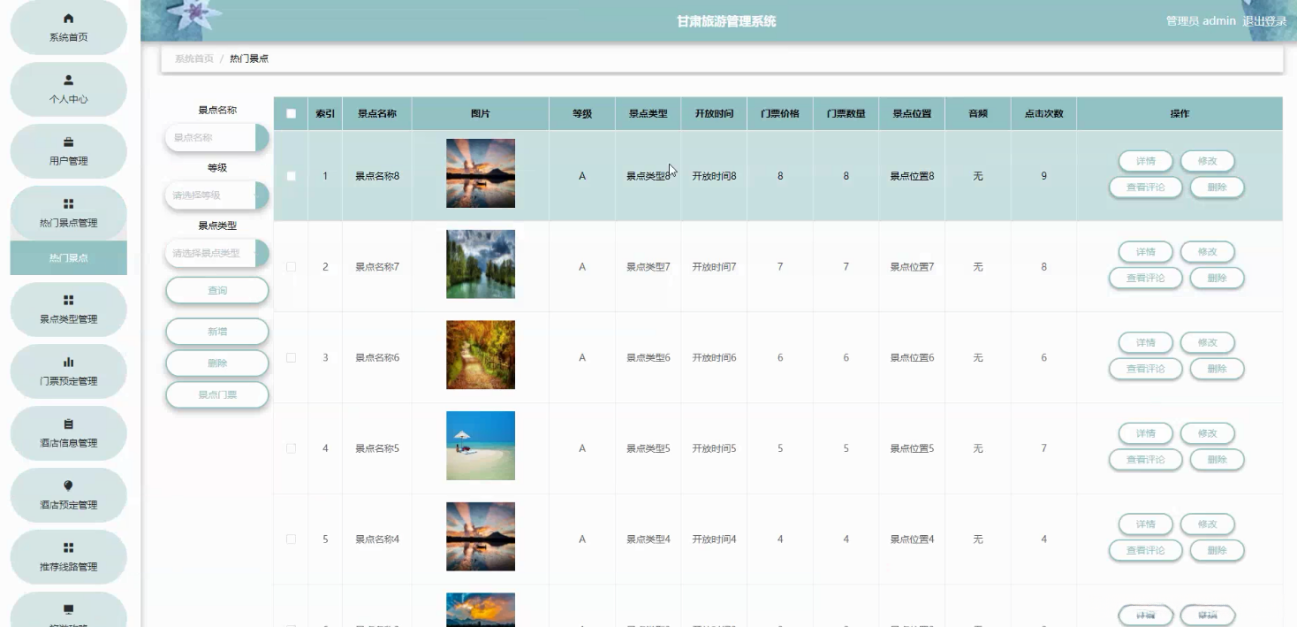Viewport: 1297px width, 627px height.
Task: Open the 请选择景点类型 dropdown
Action: 217,254
